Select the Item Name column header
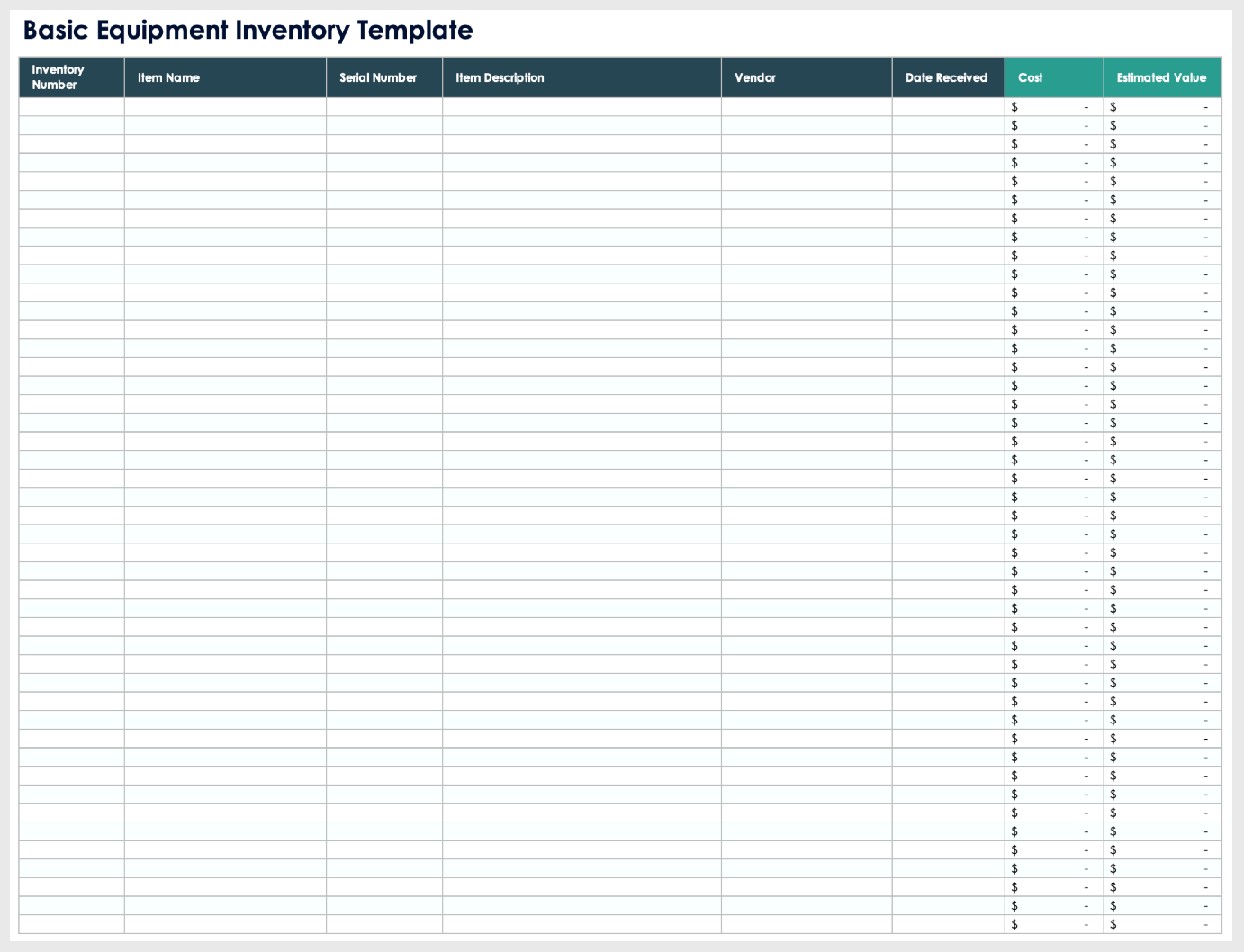This screenshot has width=1244, height=952. [x=225, y=77]
